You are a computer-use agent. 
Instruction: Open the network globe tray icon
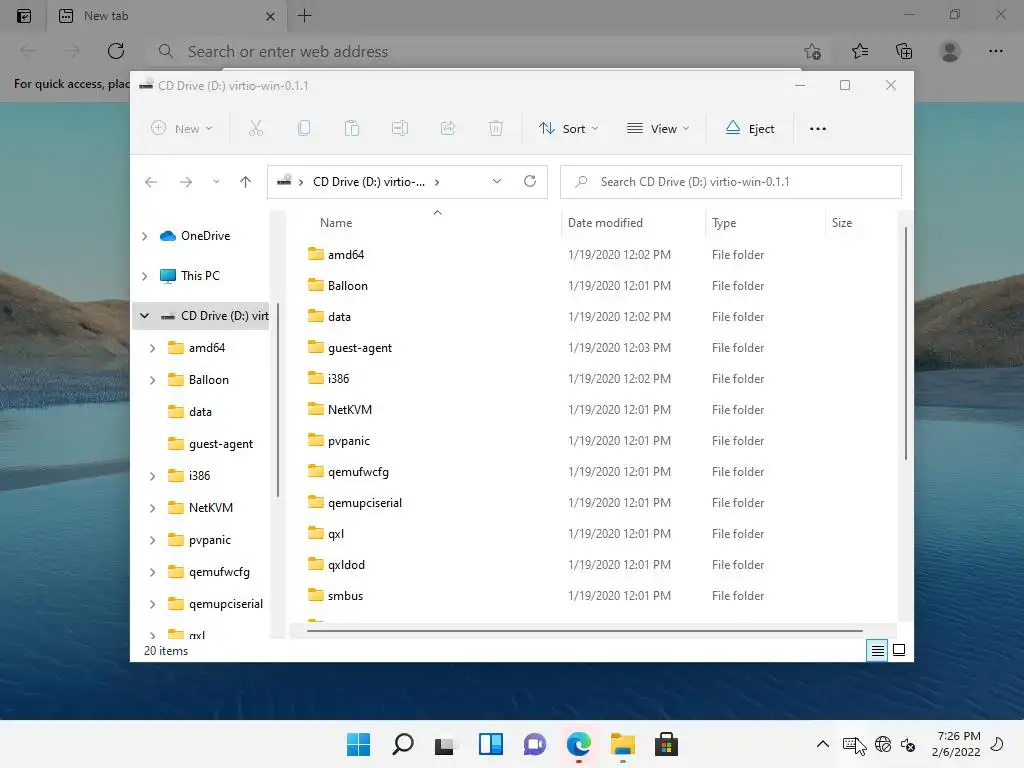point(883,744)
